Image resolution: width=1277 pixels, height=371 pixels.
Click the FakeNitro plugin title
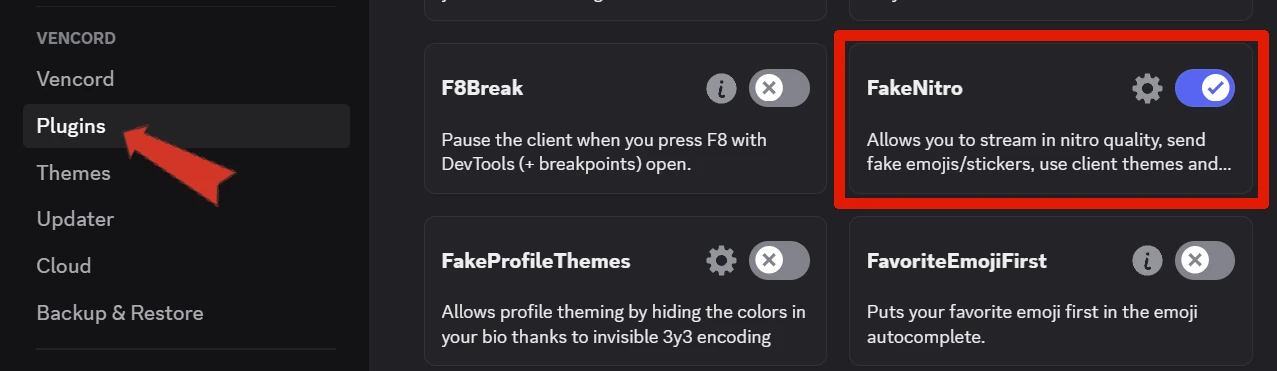pyautogui.click(x=915, y=88)
